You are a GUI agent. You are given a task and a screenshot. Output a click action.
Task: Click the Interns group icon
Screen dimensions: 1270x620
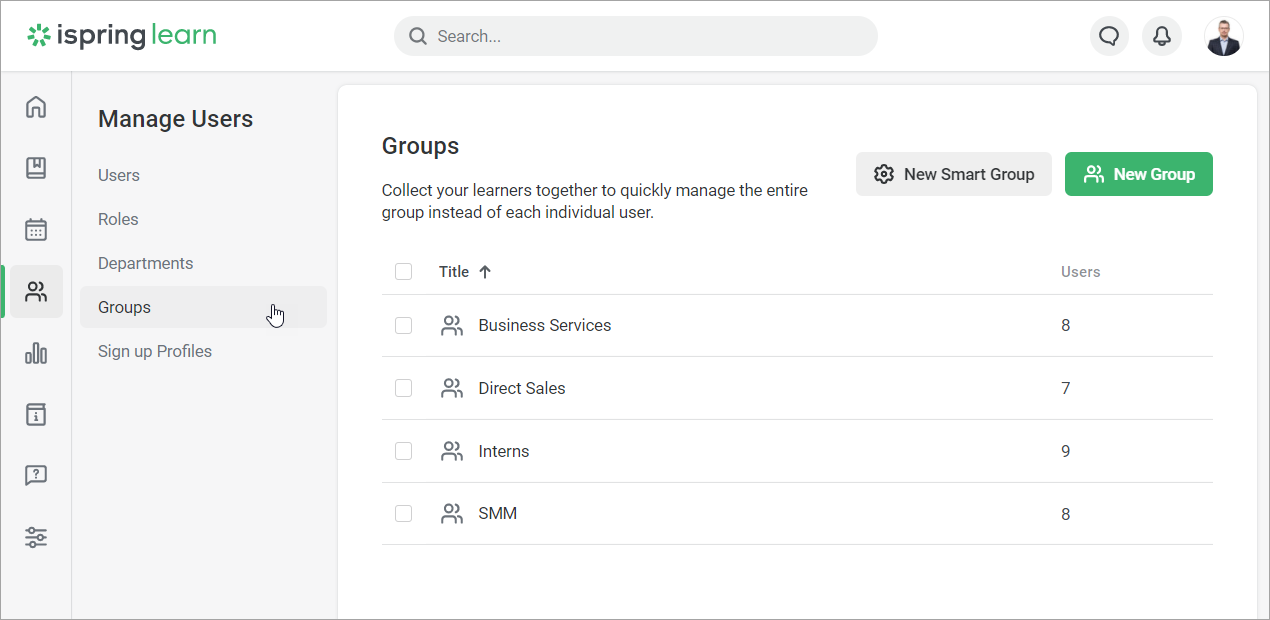[x=452, y=451]
